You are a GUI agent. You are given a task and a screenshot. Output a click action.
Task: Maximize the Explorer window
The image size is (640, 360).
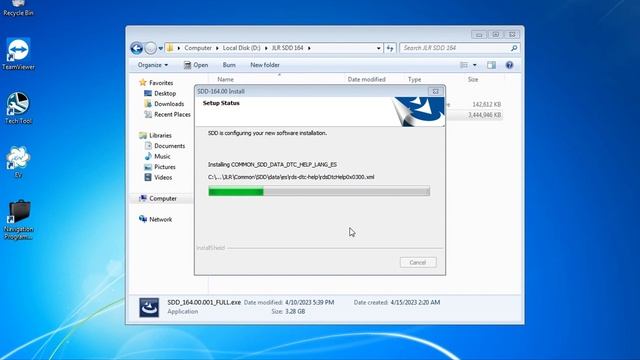point(496,35)
